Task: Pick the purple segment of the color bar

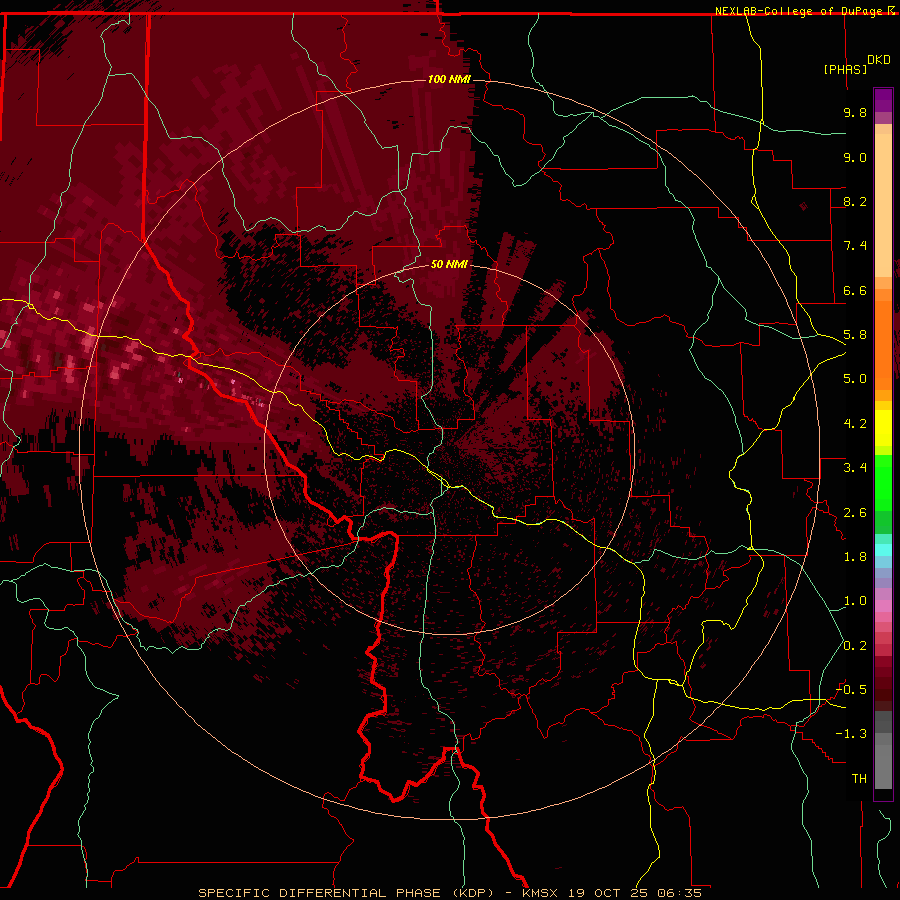Action: point(883,100)
